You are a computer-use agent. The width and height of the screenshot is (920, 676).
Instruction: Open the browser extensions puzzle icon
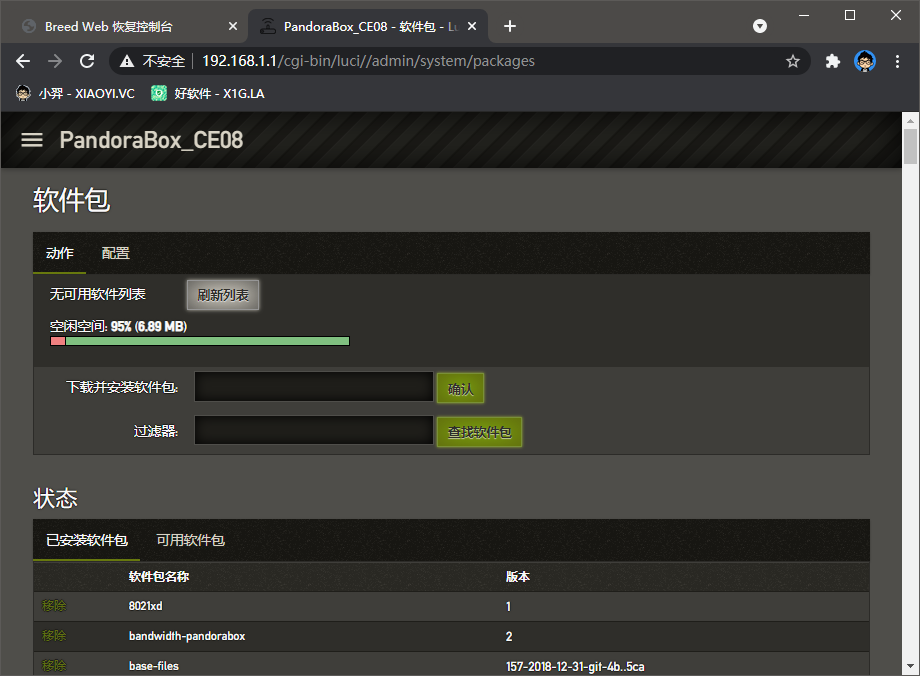point(833,61)
